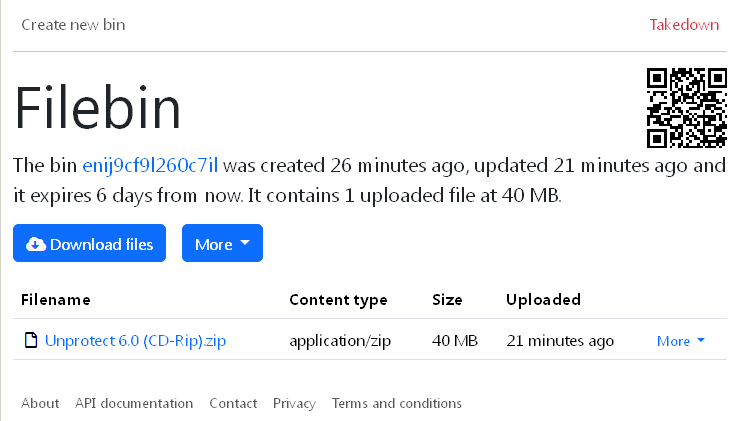The height and width of the screenshot is (421, 735).
Task: Expand the More menu in file row
Action: point(680,341)
